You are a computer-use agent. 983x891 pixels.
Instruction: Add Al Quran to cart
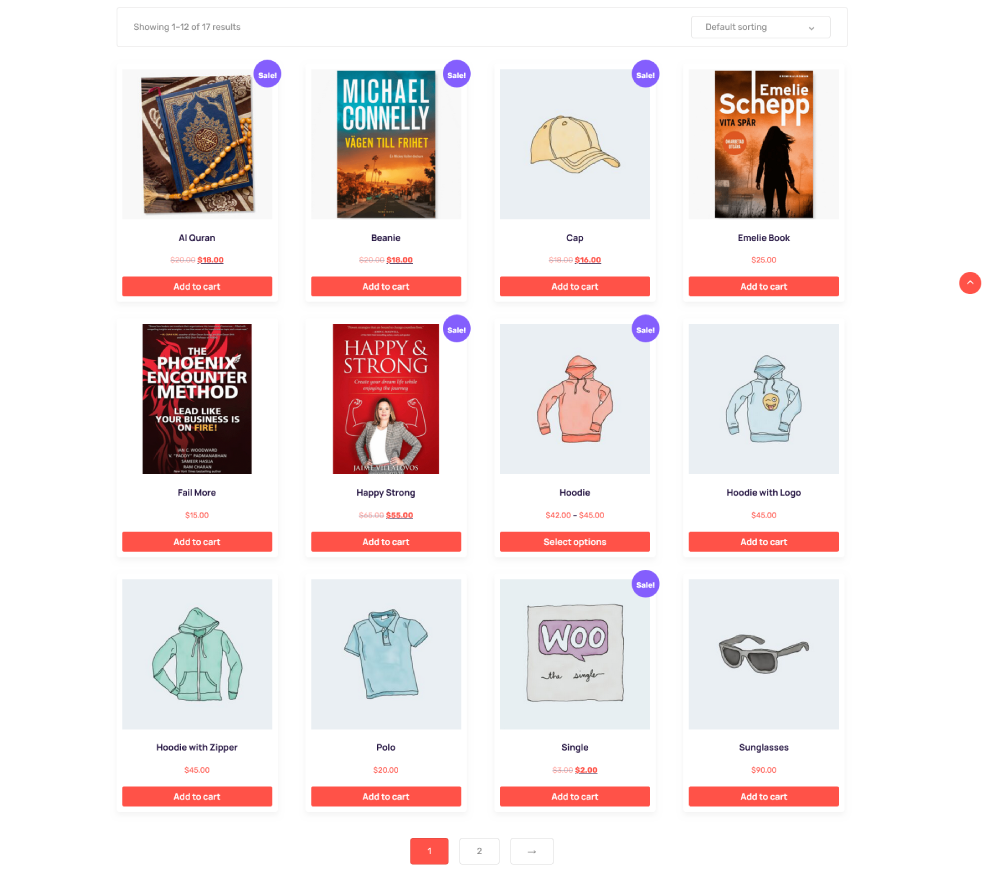point(197,287)
